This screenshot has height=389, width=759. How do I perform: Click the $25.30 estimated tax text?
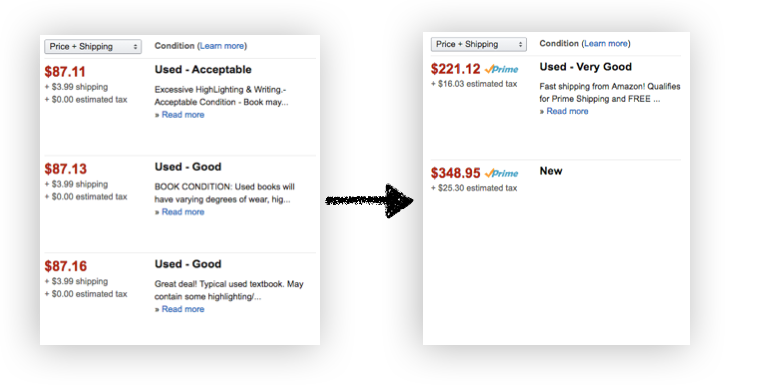point(474,188)
